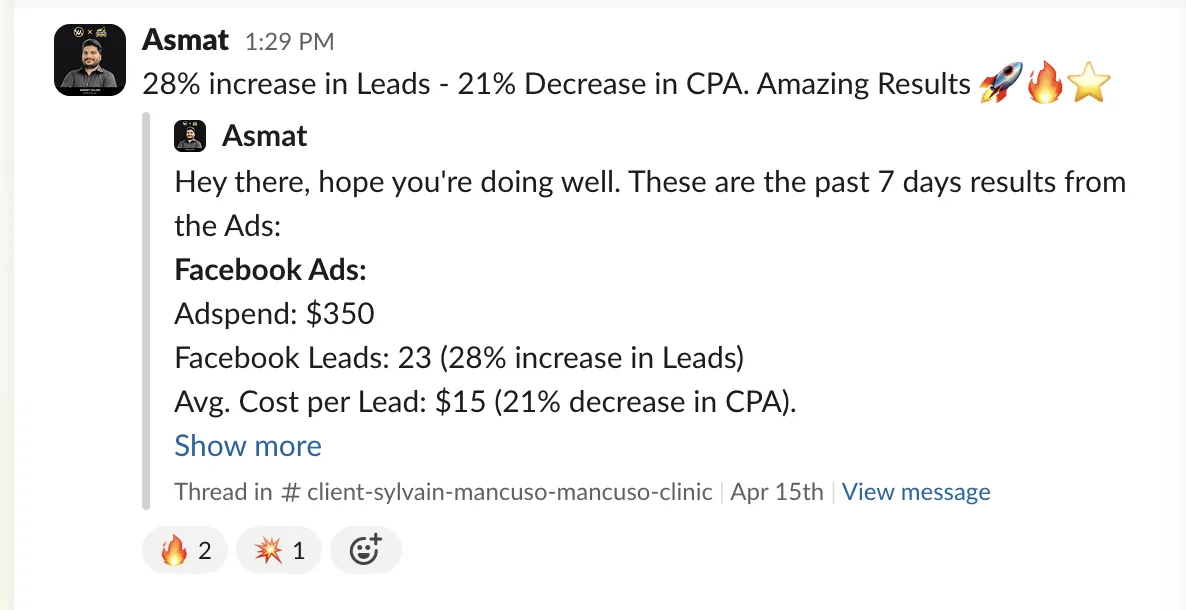Click the Avg. Cost per Lead line
Image resolution: width=1186 pixels, height=610 pixels.
[486, 402]
